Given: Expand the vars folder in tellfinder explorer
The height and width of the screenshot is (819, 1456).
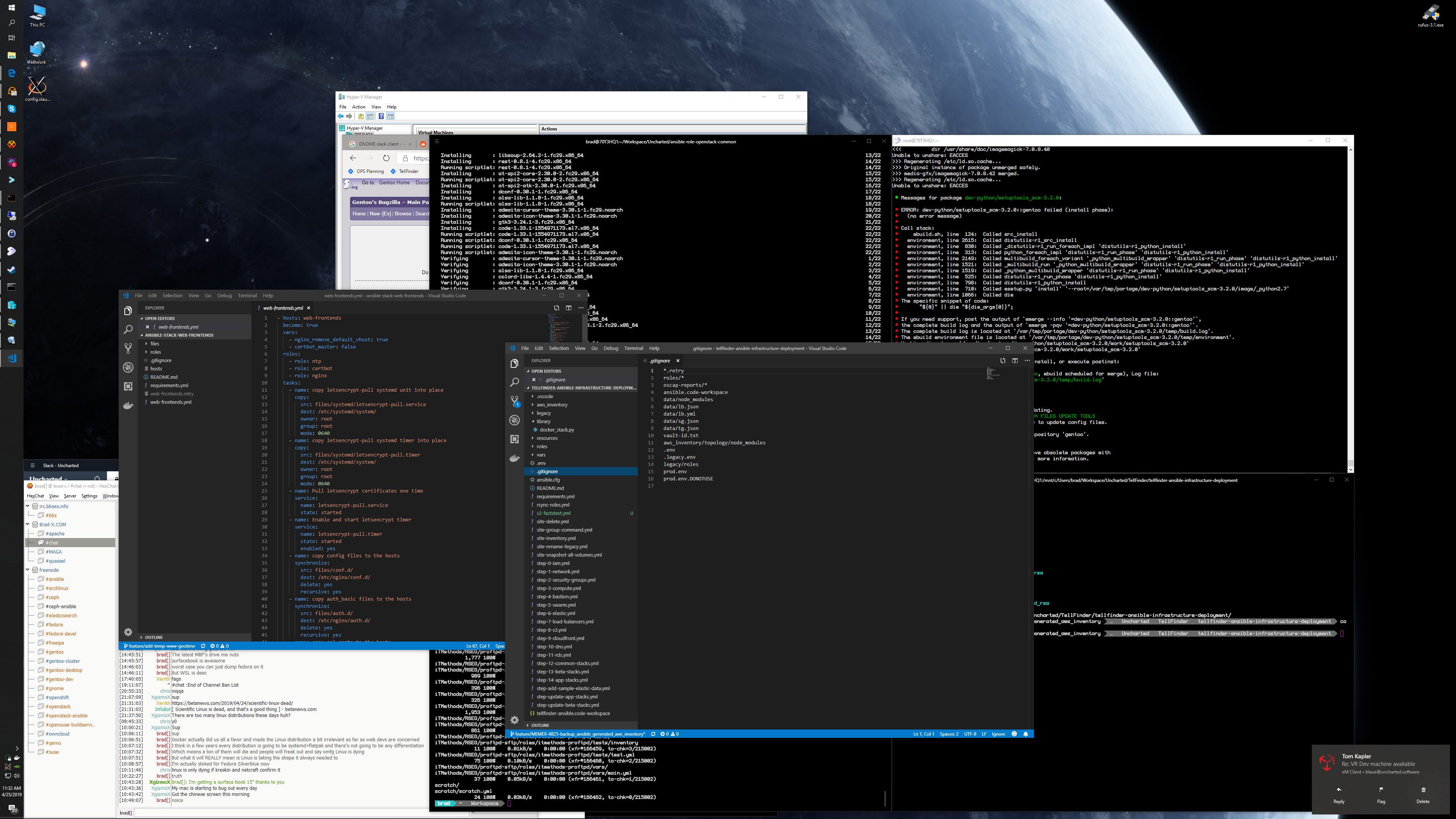Looking at the screenshot, I should click(533, 455).
